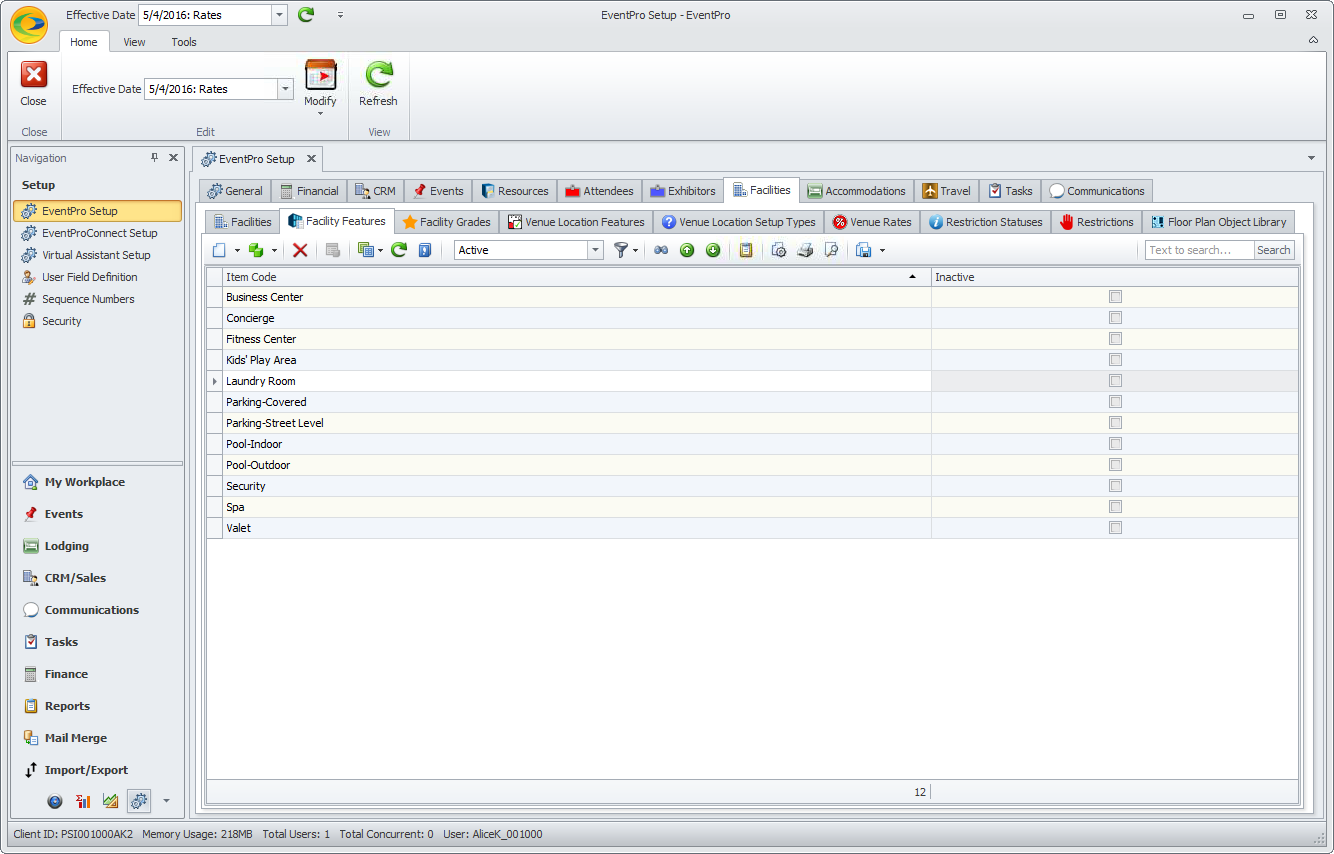
Task: Click the print preview magnifier icon
Action: 831,250
